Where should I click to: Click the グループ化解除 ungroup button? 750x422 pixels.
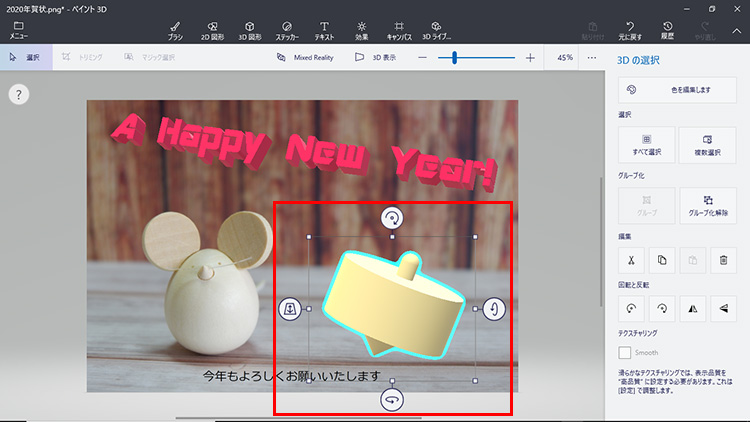[x=707, y=205]
